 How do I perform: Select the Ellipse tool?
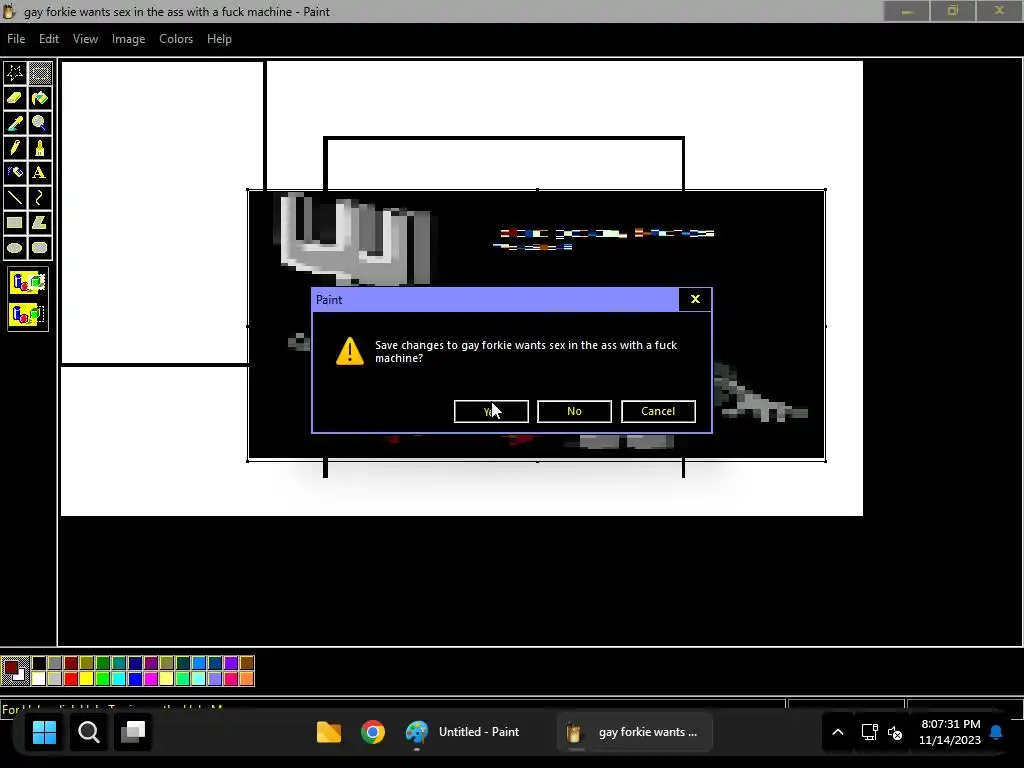point(15,248)
